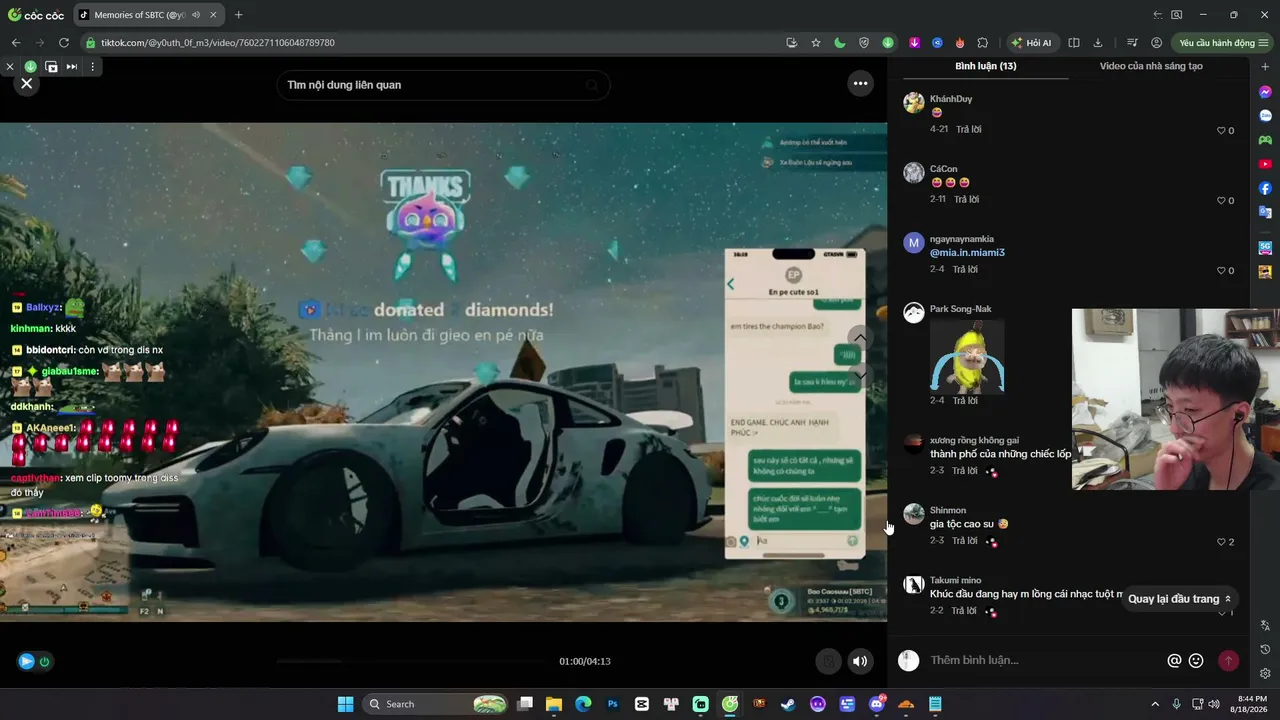Click Quay lại đầu trang button

tap(1180, 599)
